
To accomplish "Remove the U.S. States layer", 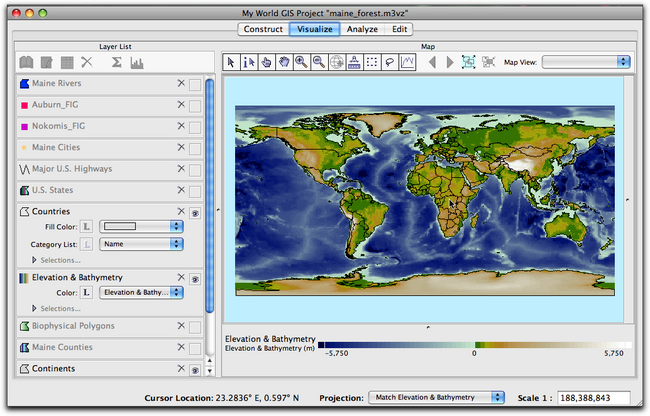I will pos(180,190).
